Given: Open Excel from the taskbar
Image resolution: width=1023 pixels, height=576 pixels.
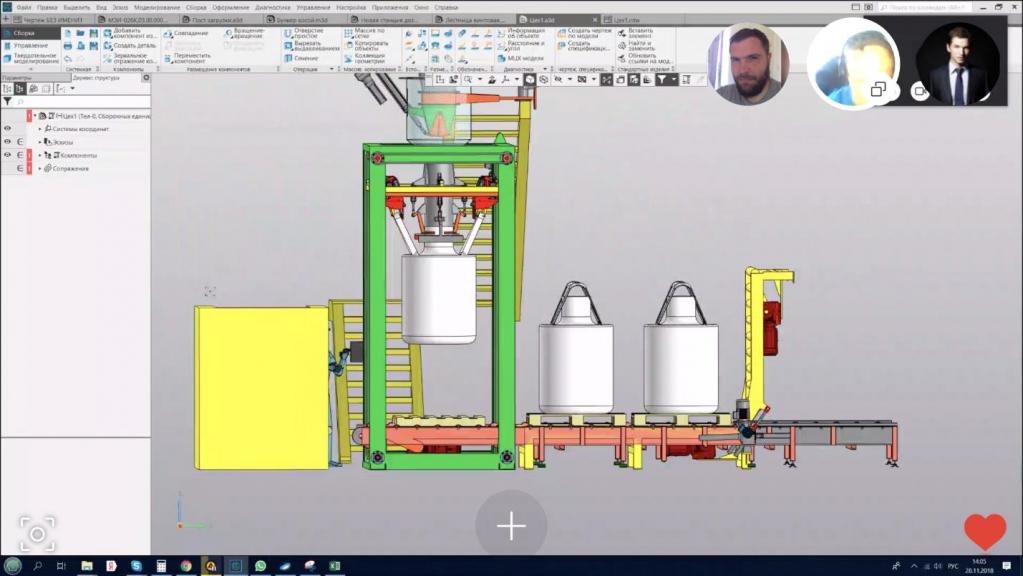Looking at the screenshot, I should (x=335, y=566).
